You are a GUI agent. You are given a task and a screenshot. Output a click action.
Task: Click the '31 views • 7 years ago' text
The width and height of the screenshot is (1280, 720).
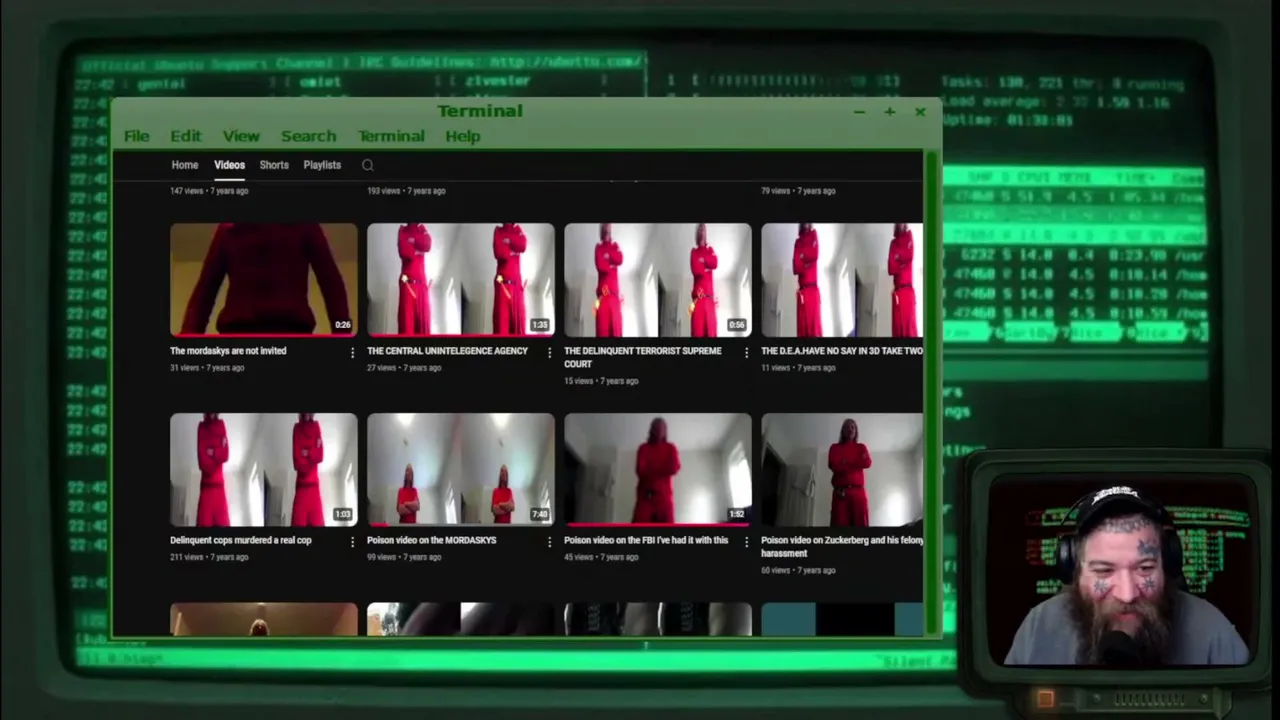pos(207,368)
